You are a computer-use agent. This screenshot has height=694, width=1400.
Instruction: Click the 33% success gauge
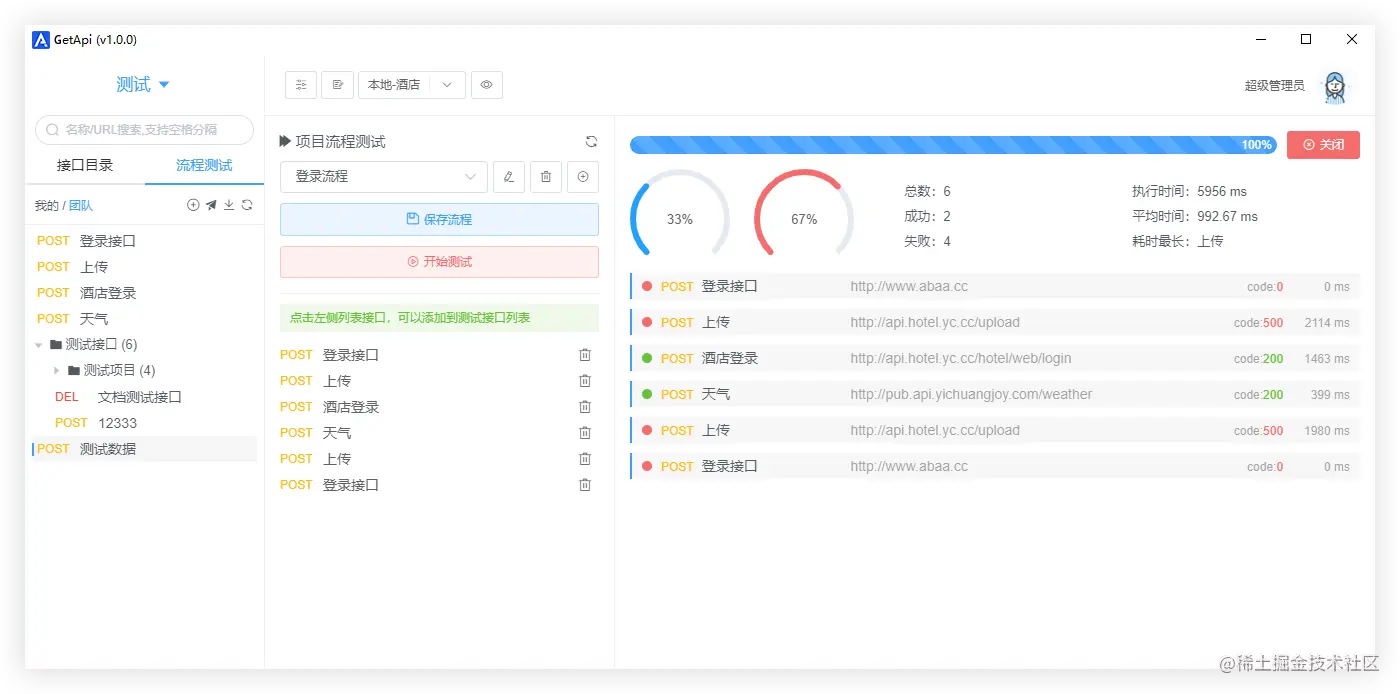pyautogui.click(x=680, y=219)
